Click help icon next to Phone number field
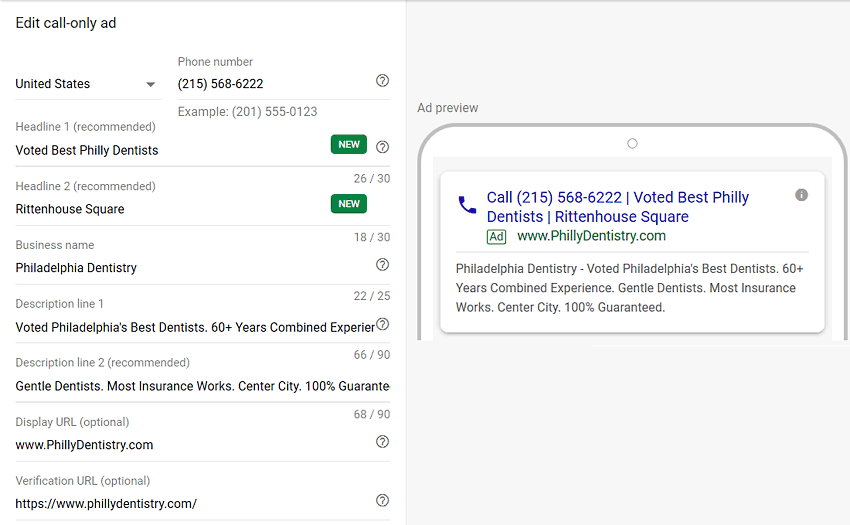 coord(382,81)
